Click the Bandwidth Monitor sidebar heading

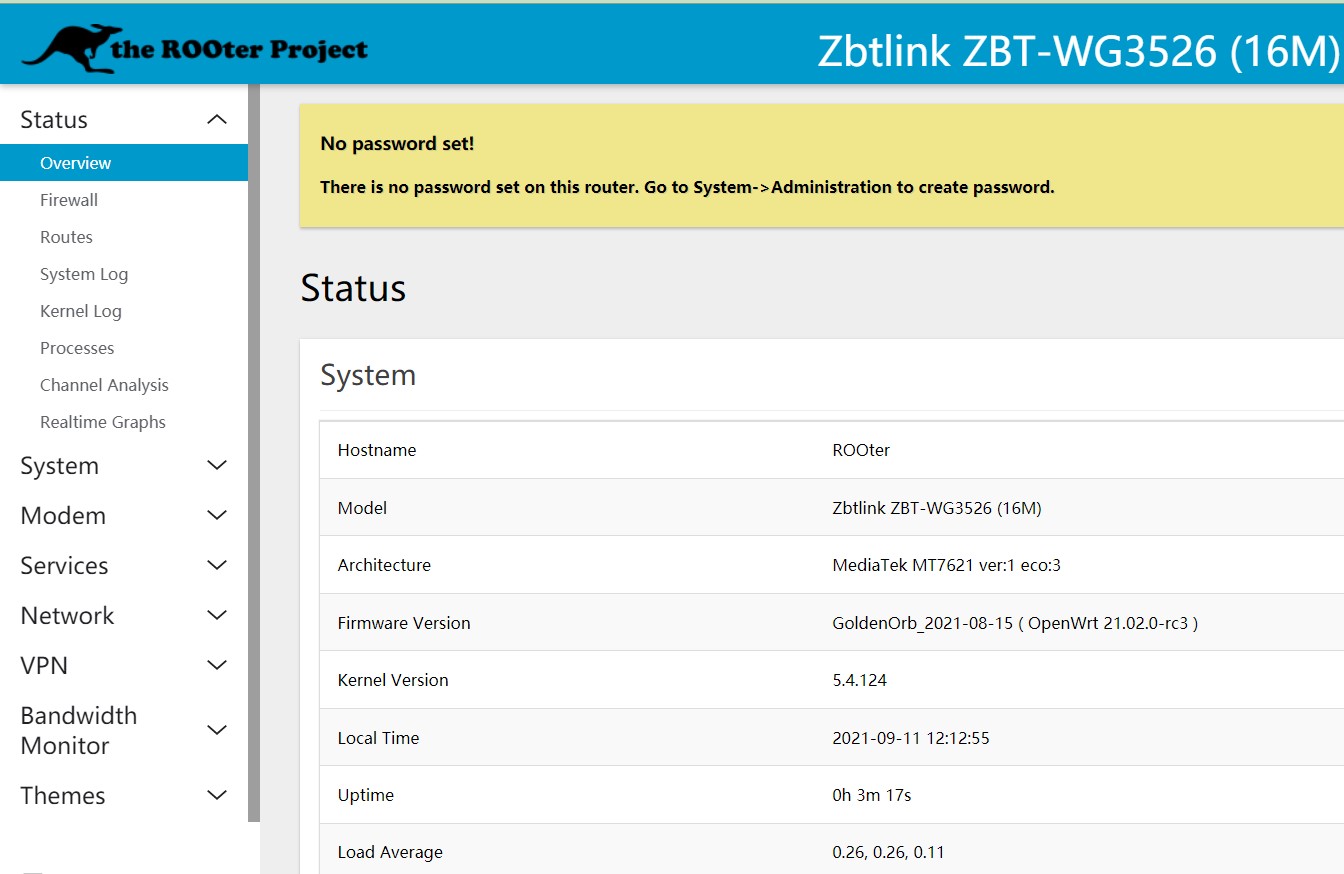[x=79, y=731]
